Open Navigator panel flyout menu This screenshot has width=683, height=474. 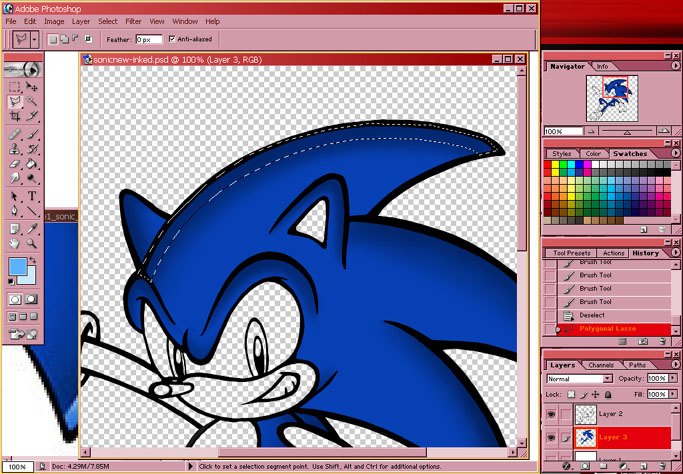coord(676,66)
